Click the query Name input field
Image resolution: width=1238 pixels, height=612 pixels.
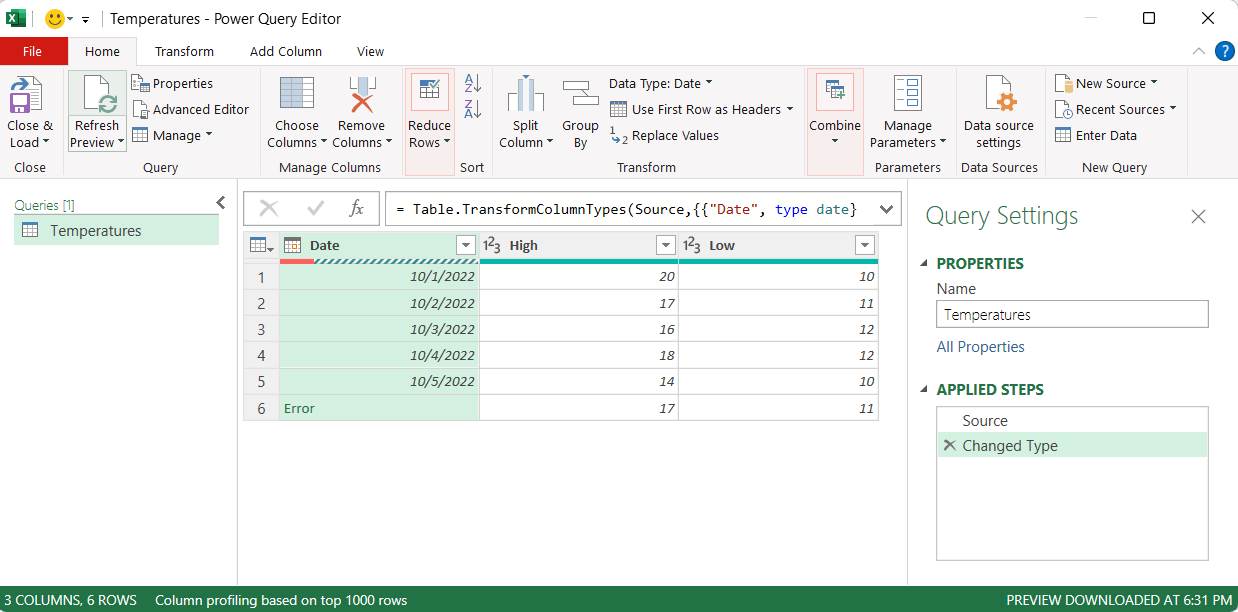tap(1072, 314)
